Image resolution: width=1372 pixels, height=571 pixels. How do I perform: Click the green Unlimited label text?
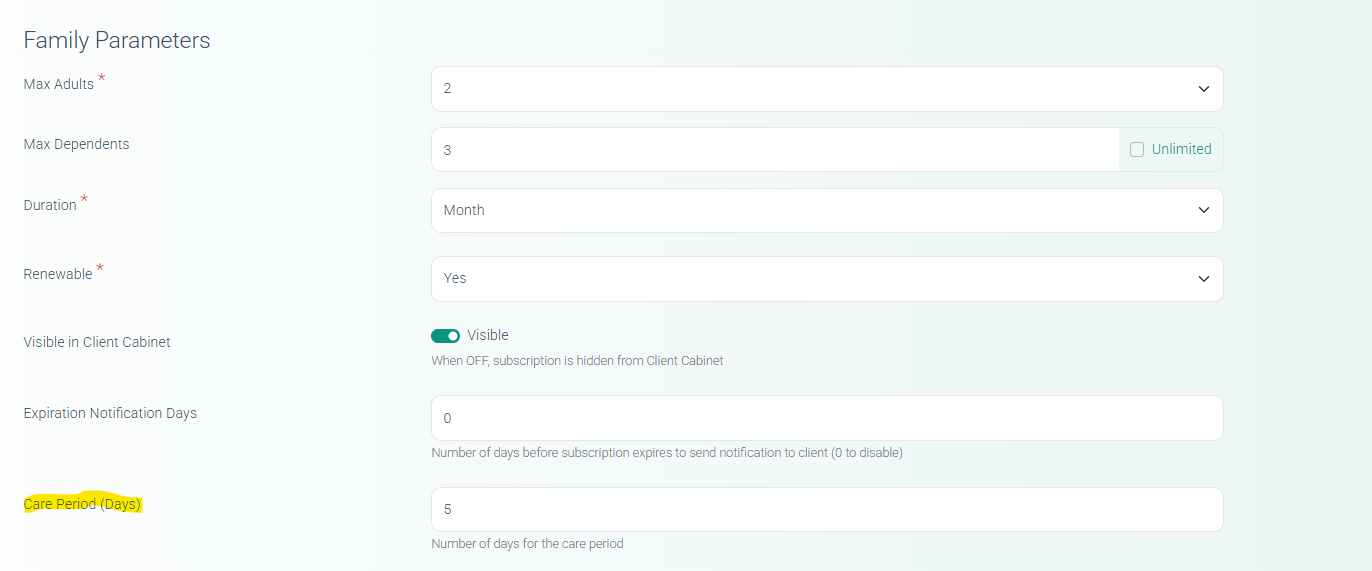1181,149
